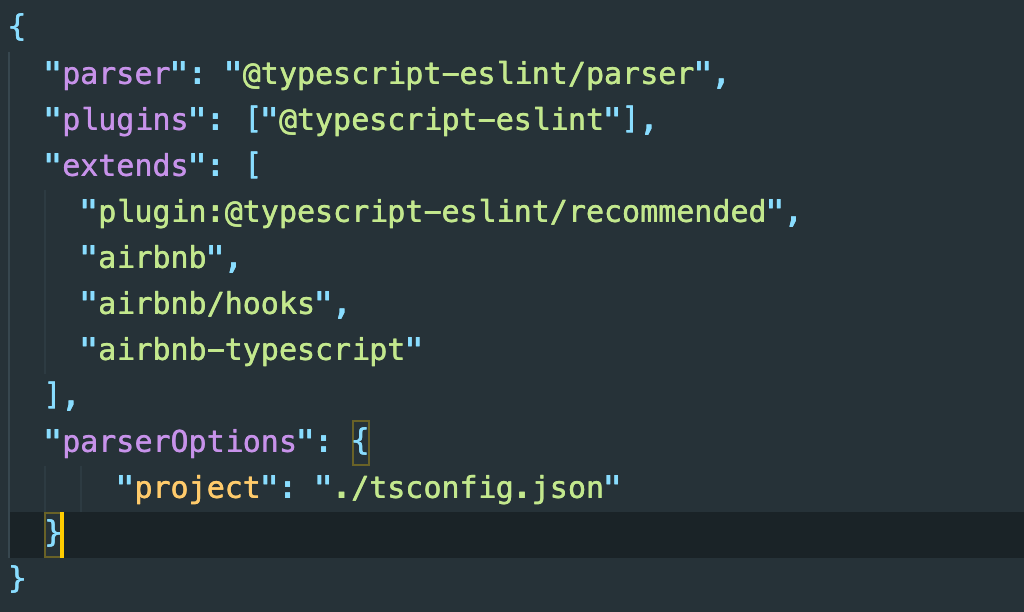Click the "airbnb-typescript" string entry

(x=251, y=351)
